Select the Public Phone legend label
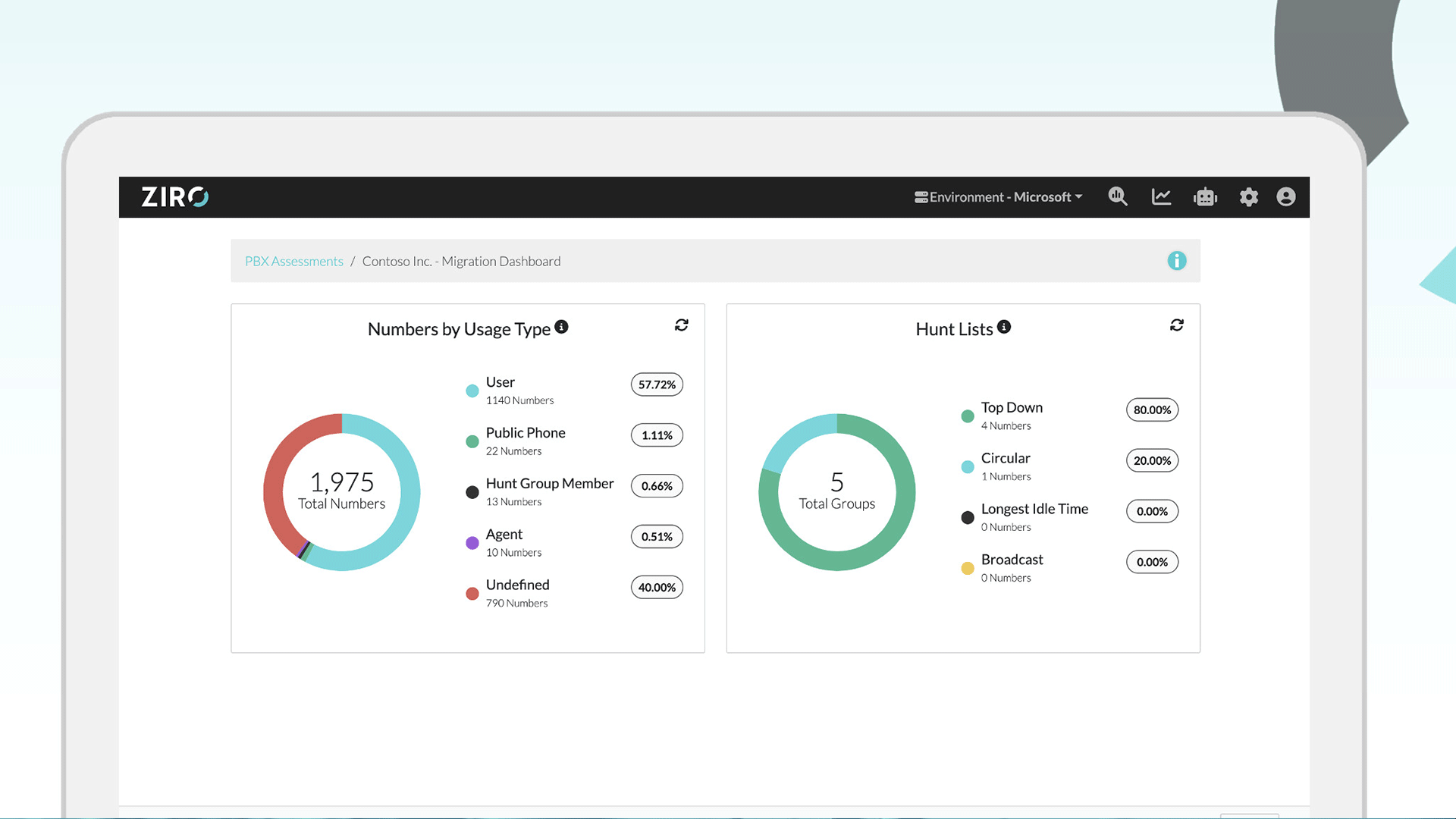Image resolution: width=1456 pixels, height=819 pixels. (526, 433)
